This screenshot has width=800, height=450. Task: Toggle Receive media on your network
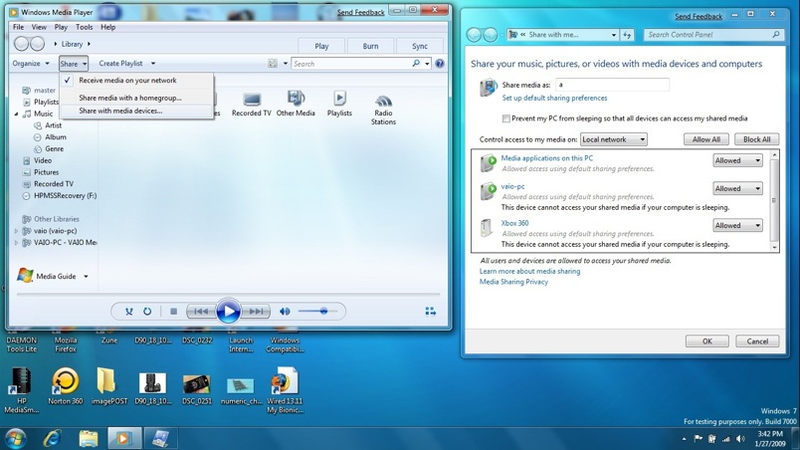tap(137, 81)
